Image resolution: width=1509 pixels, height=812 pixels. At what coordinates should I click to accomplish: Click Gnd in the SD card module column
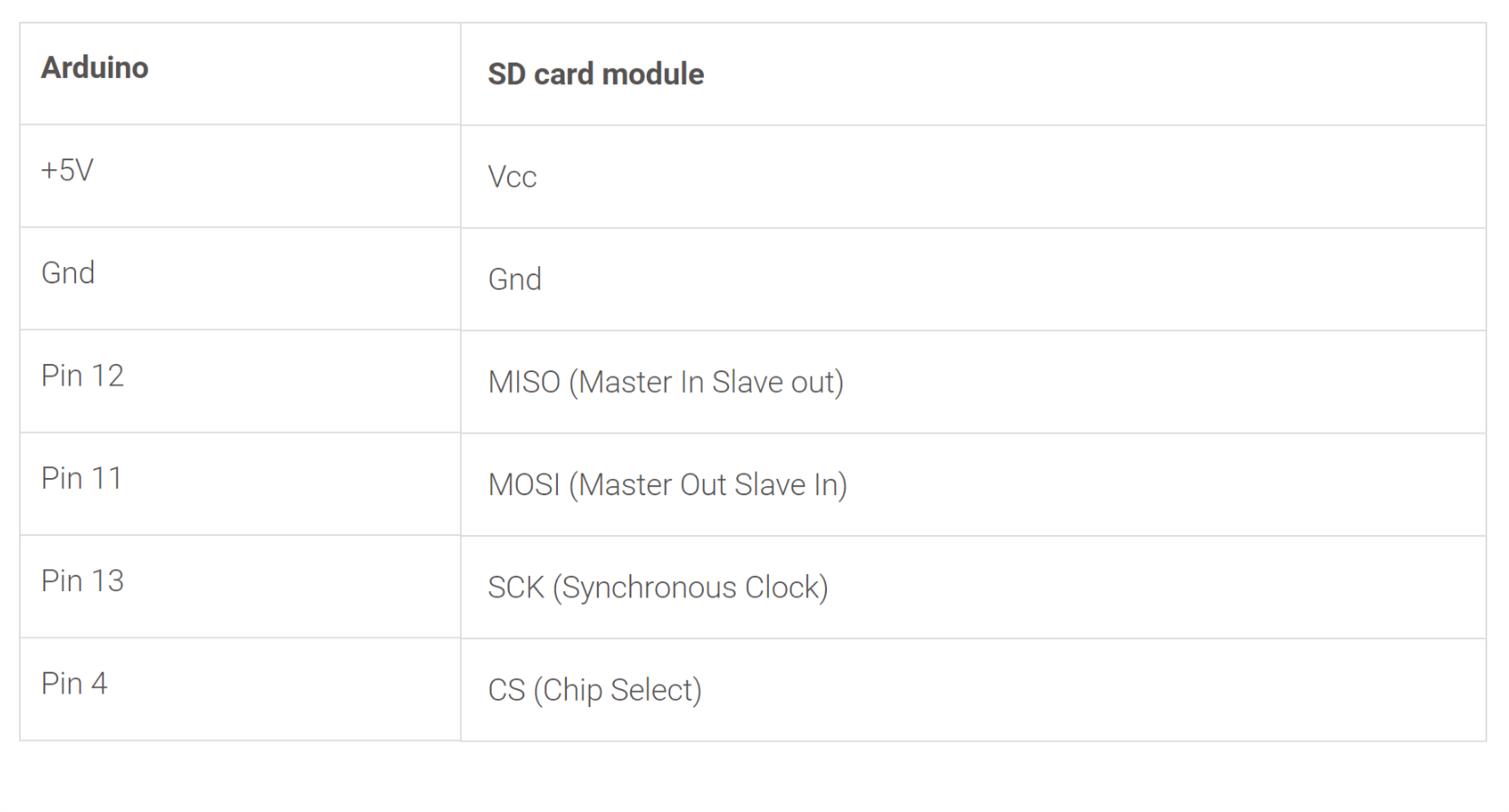tap(514, 279)
